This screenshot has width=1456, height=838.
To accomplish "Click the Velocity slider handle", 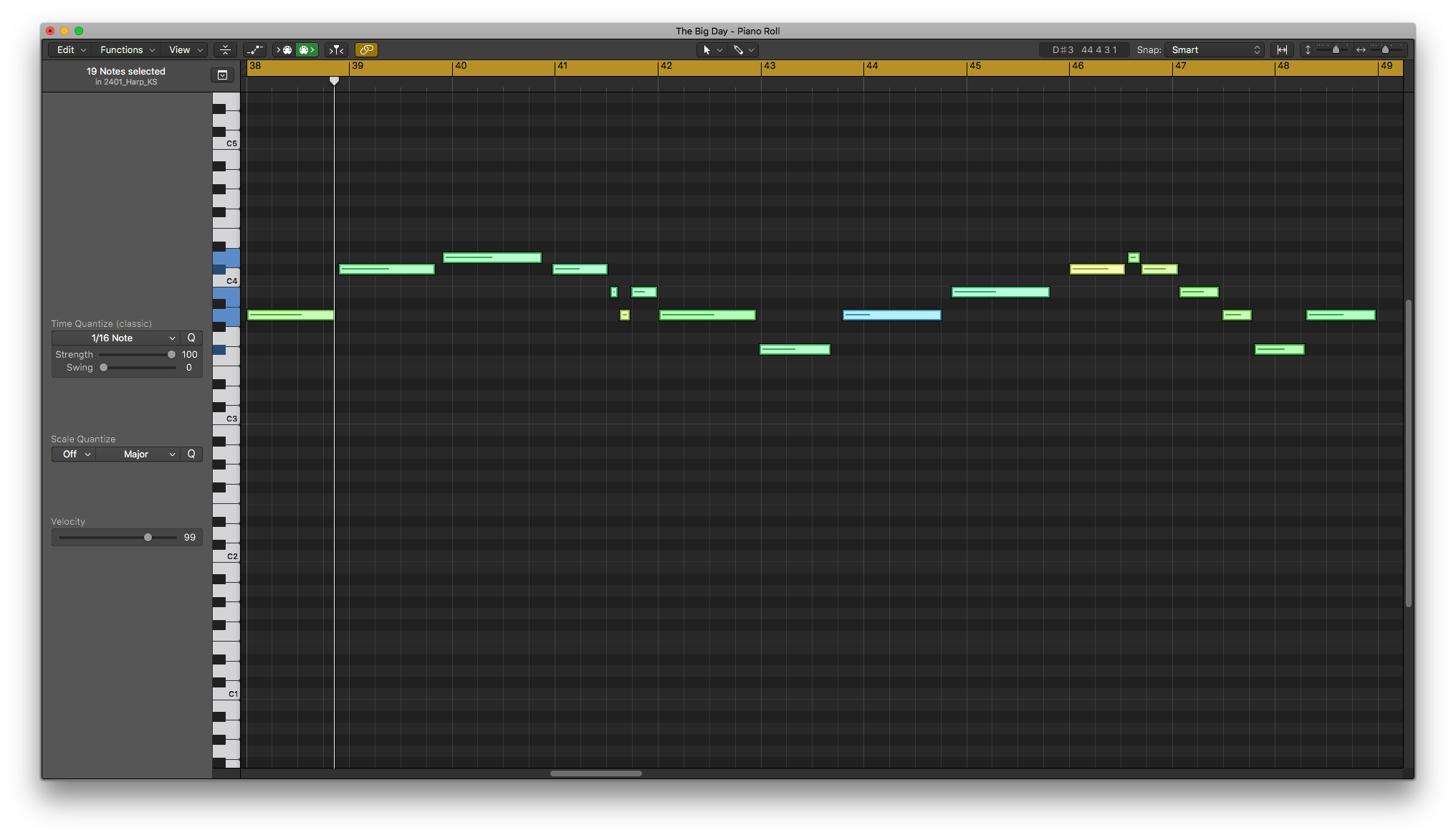I will 148,537.
